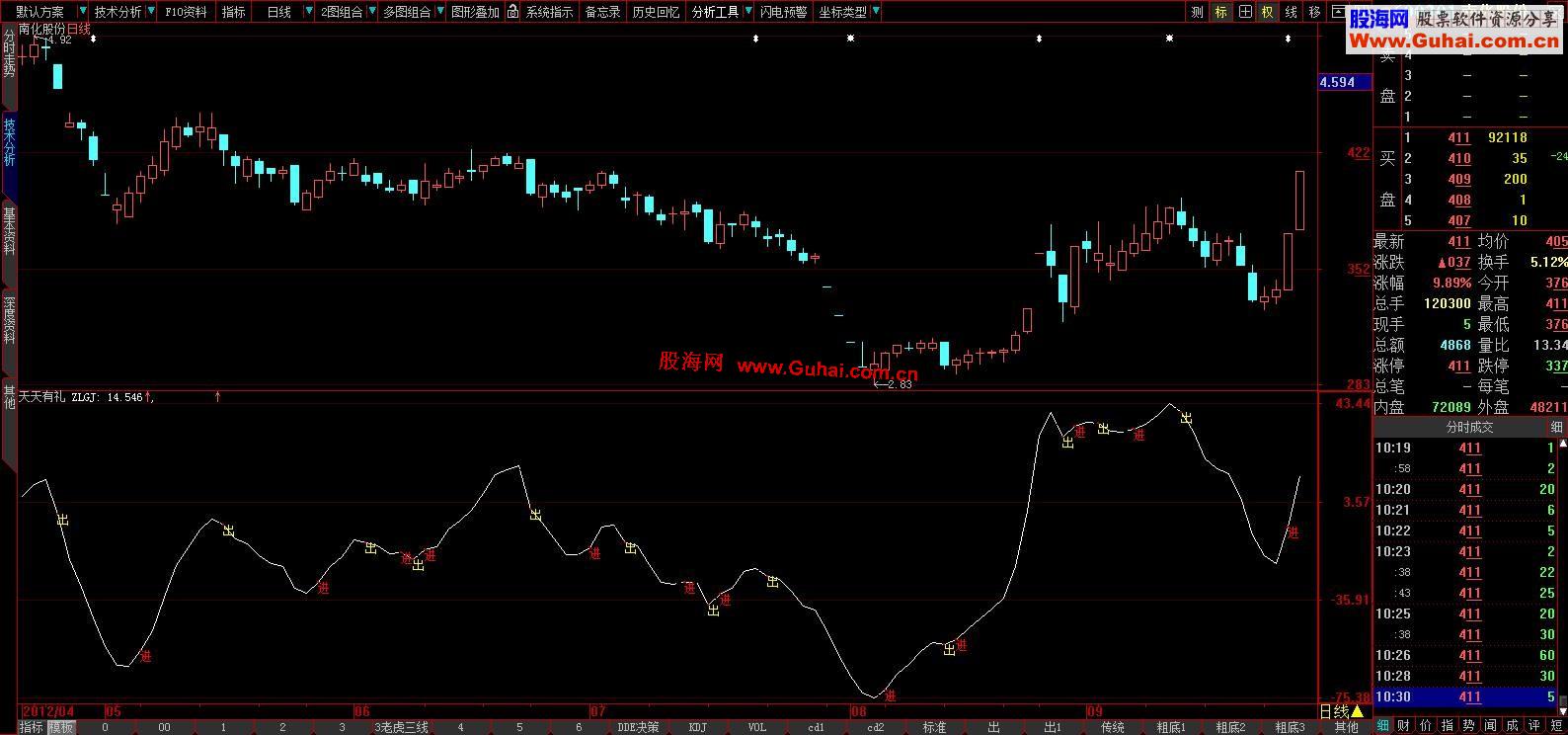The width and height of the screenshot is (1568, 735).
Task: Select the 势 trend tab
Action: click(x=1469, y=726)
